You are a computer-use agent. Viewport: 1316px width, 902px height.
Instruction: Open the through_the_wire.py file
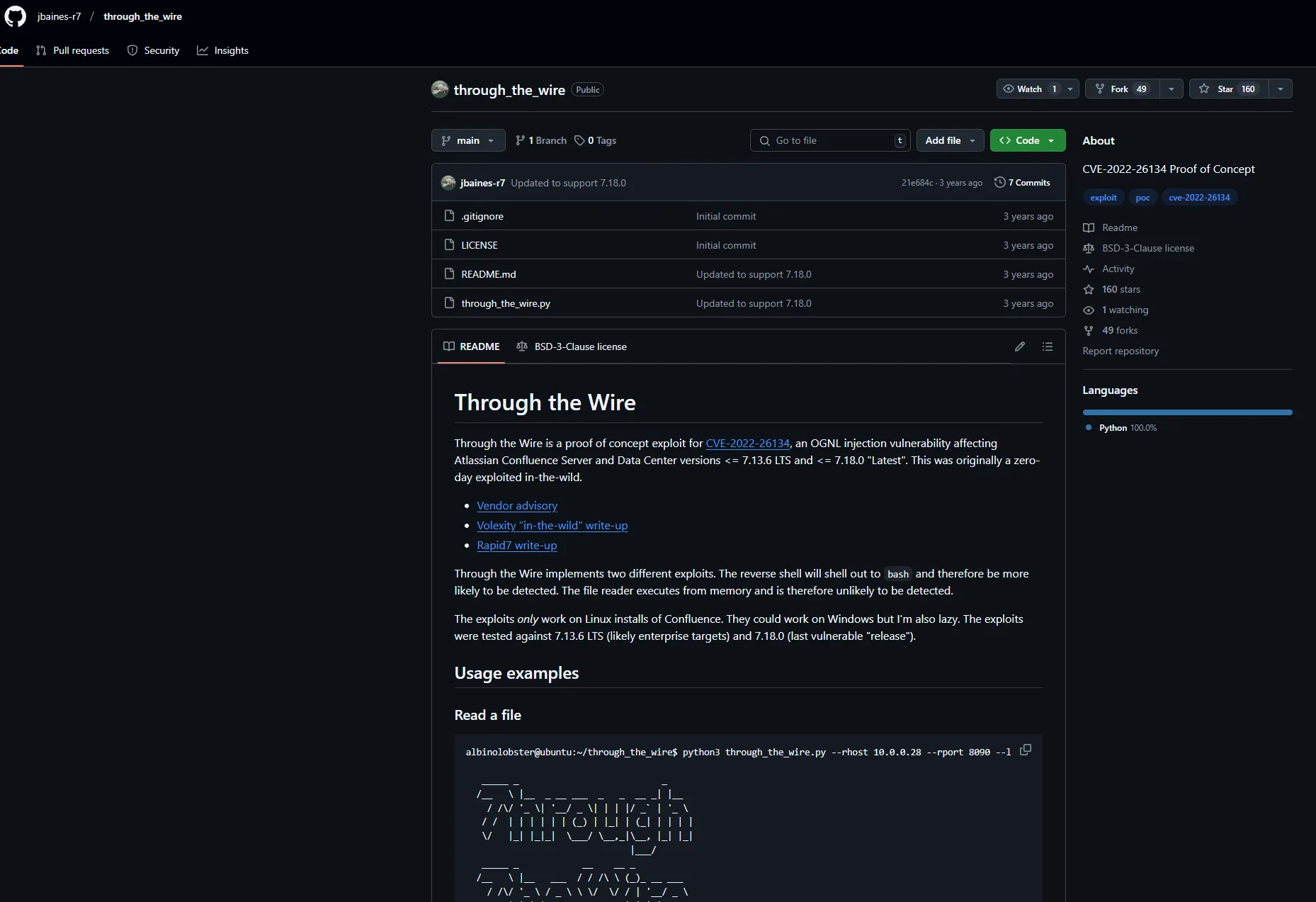coord(506,303)
